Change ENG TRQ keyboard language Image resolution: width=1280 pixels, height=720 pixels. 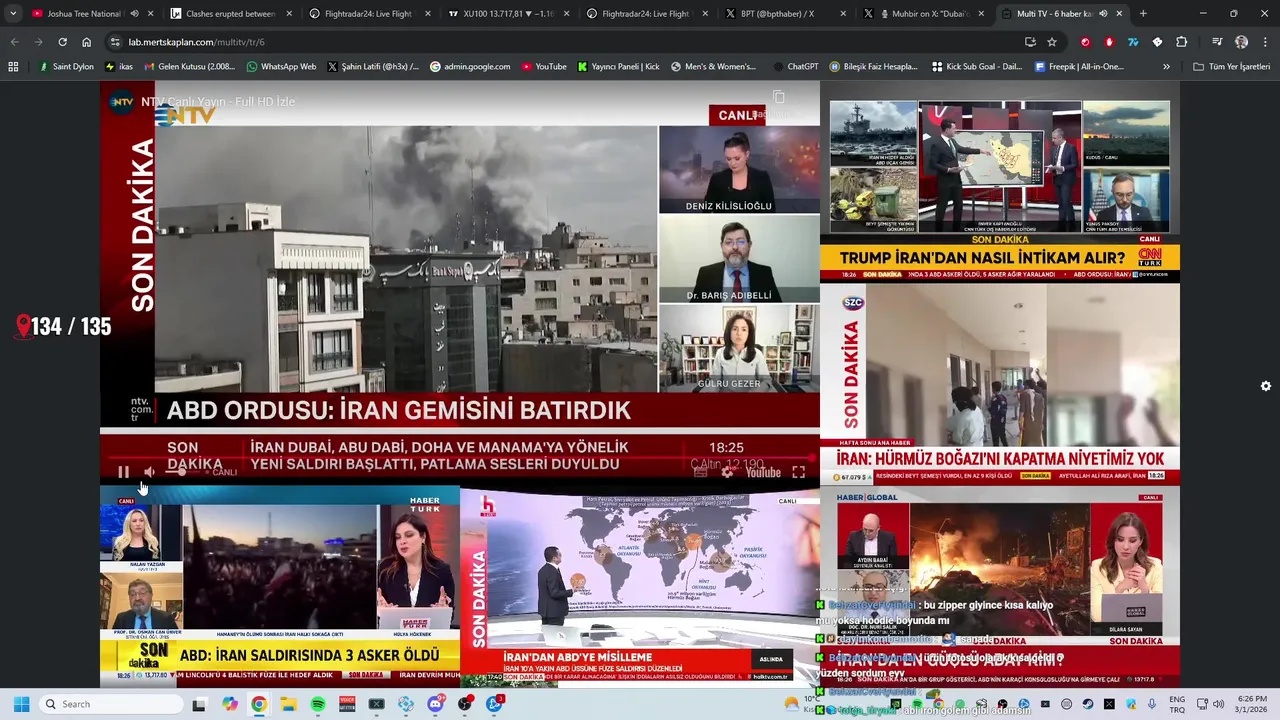1177,704
